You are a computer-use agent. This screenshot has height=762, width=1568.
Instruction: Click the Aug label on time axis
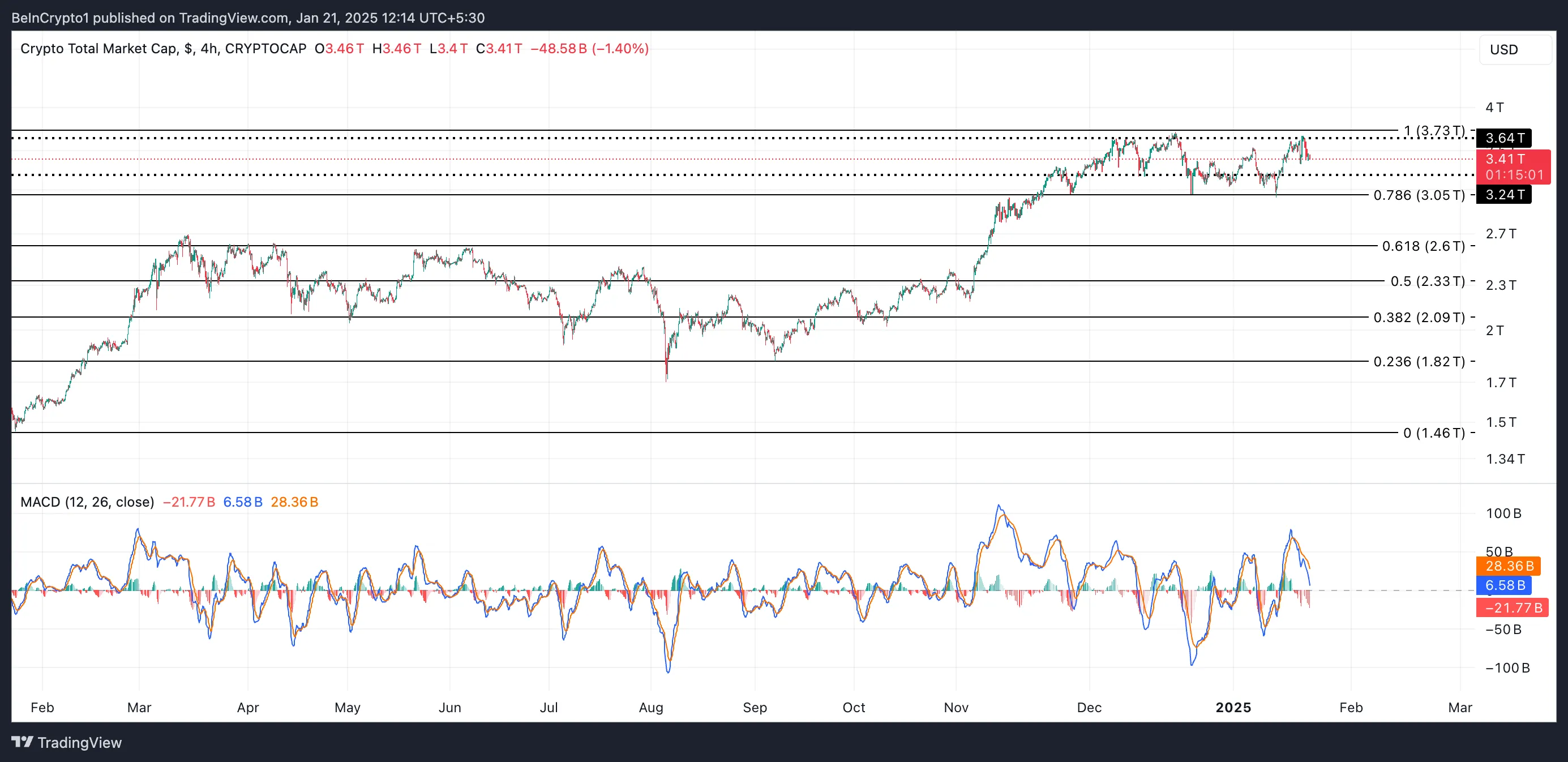651,707
